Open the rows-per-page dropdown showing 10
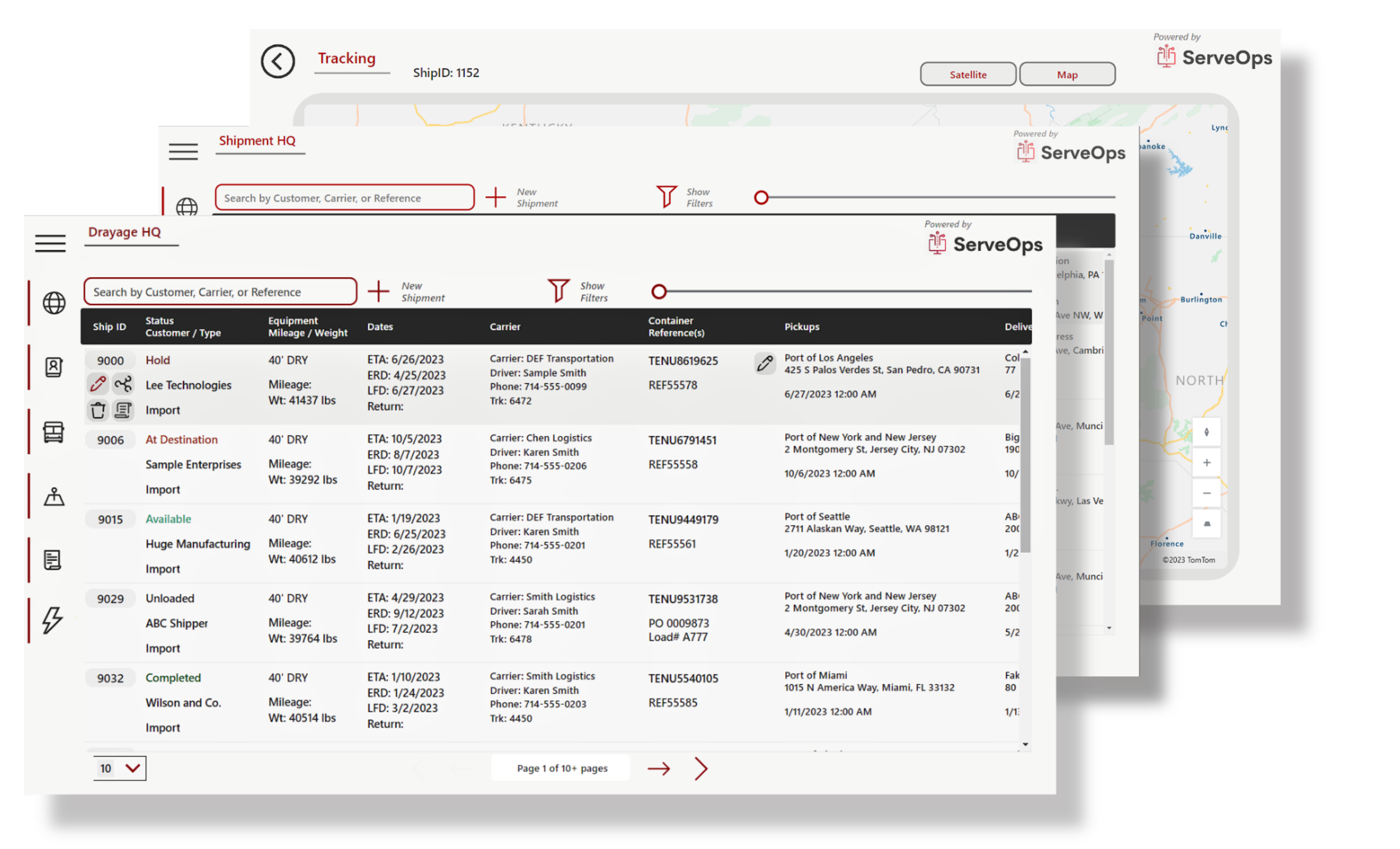 (119, 768)
